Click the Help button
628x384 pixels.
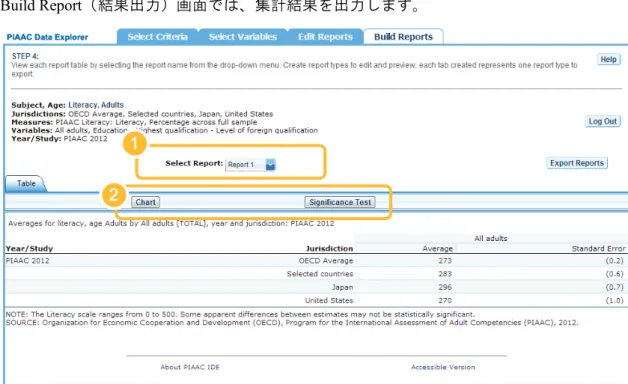coord(608,59)
